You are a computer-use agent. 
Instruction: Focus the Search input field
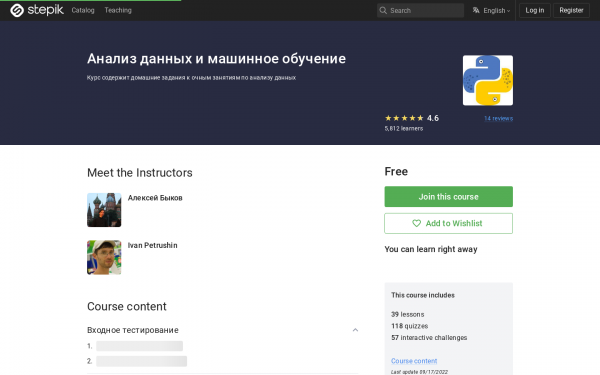420,10
